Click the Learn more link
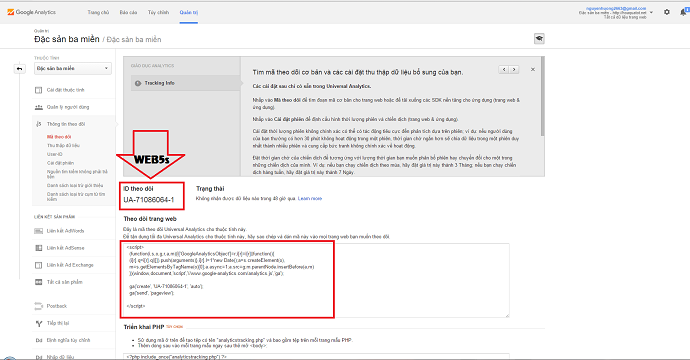The width and height of the screenshot is (690, 360). [x=310, y=198]
